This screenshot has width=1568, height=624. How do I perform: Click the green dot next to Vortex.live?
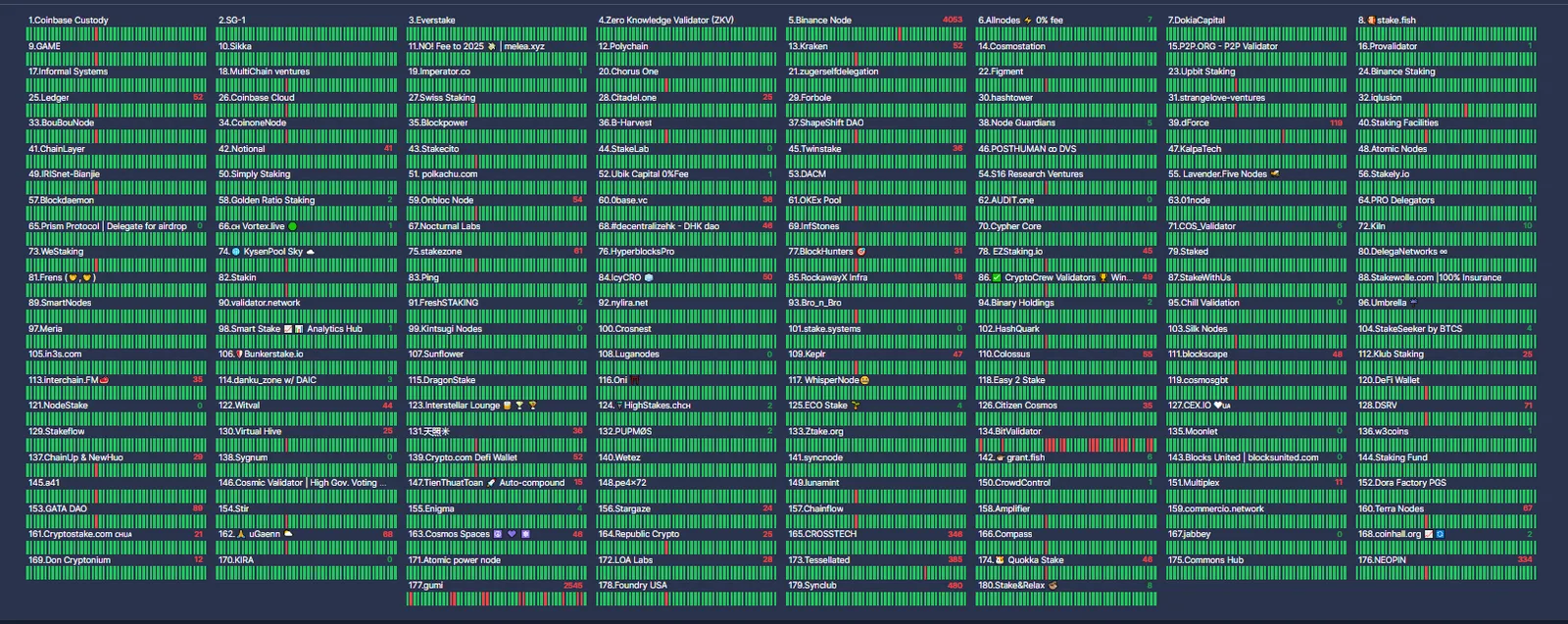[x=292, y=226]
